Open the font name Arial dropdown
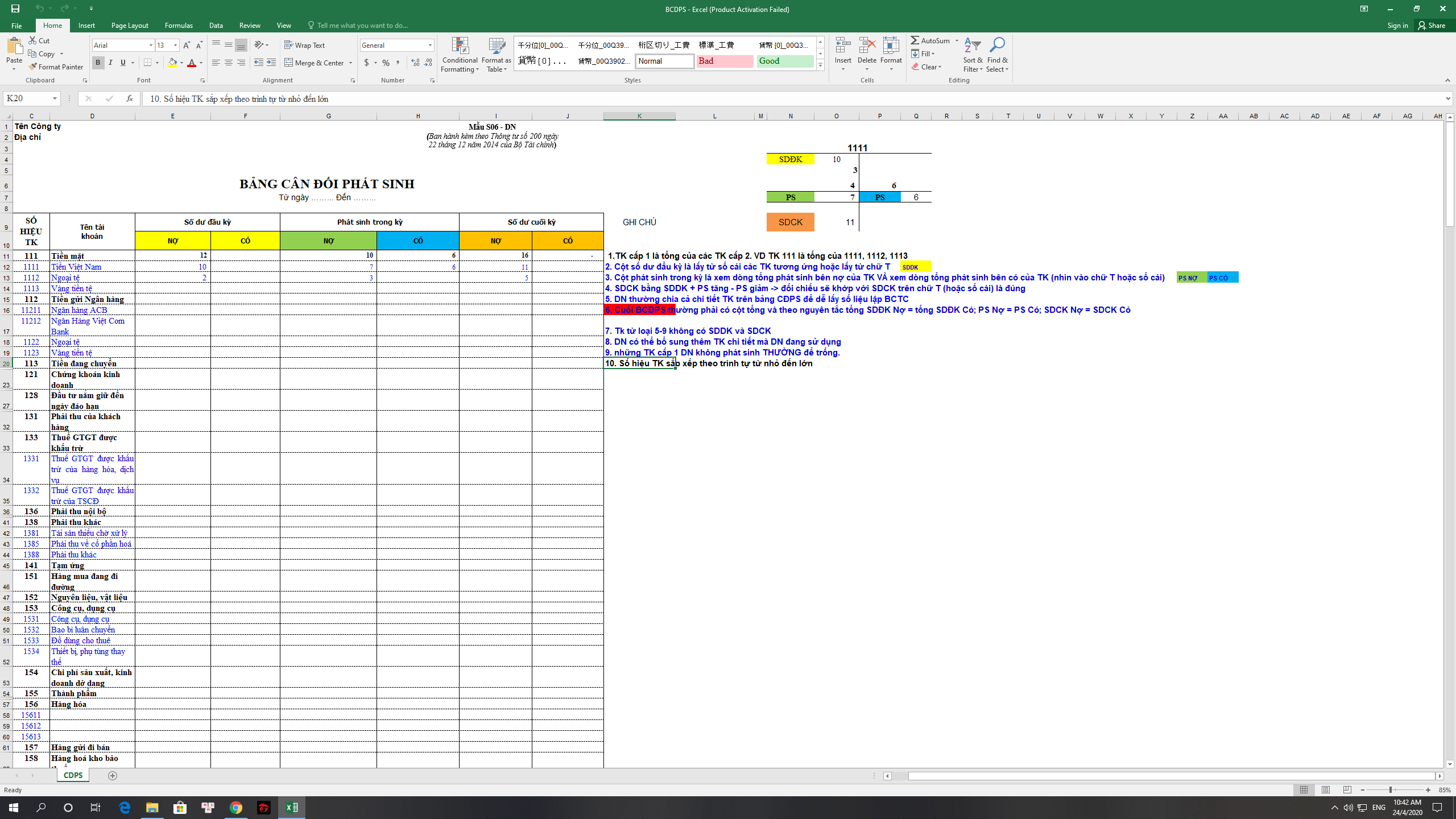 (151, 45)
